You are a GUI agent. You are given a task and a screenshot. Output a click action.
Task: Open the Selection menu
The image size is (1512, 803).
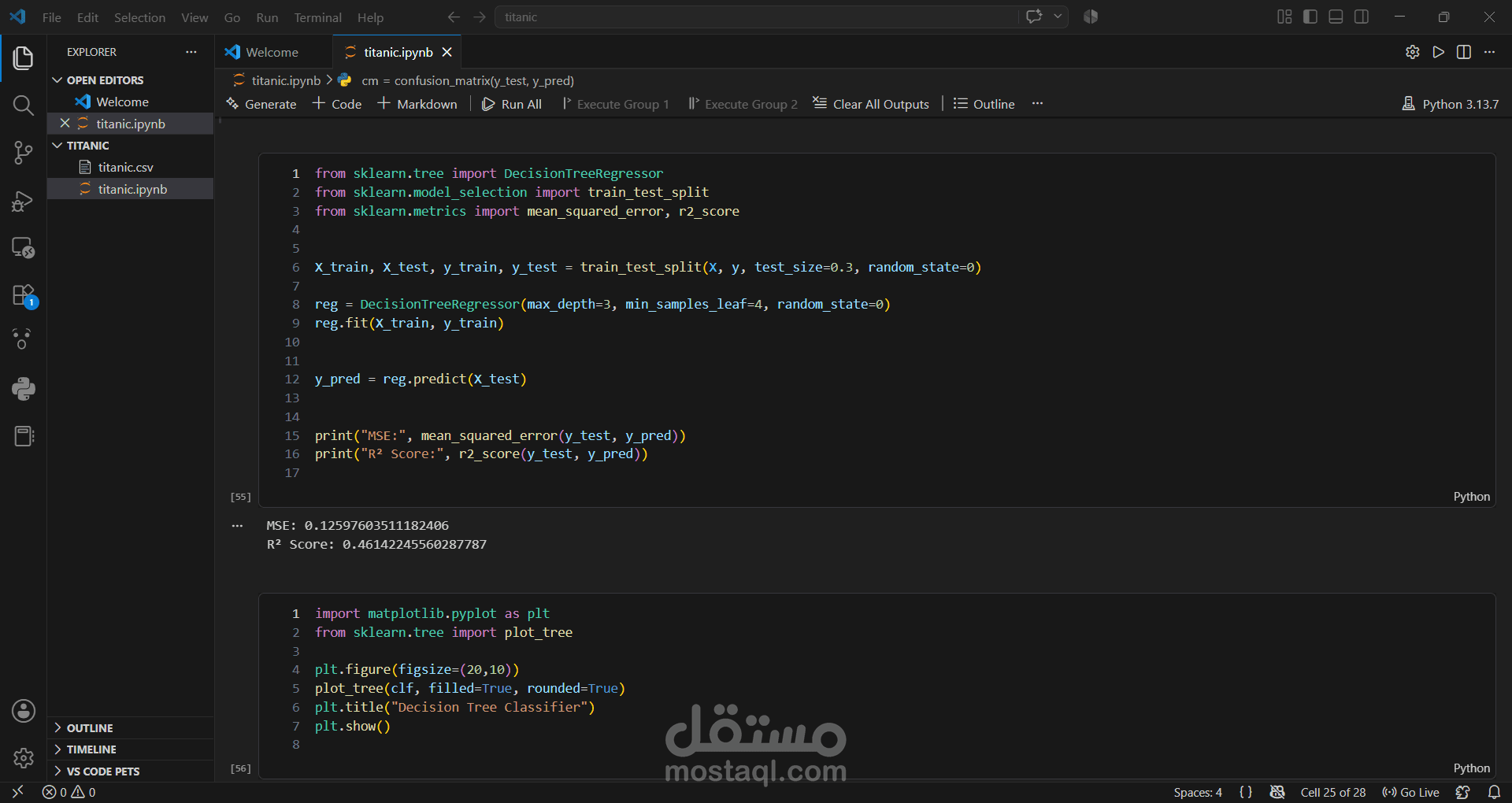139,17
